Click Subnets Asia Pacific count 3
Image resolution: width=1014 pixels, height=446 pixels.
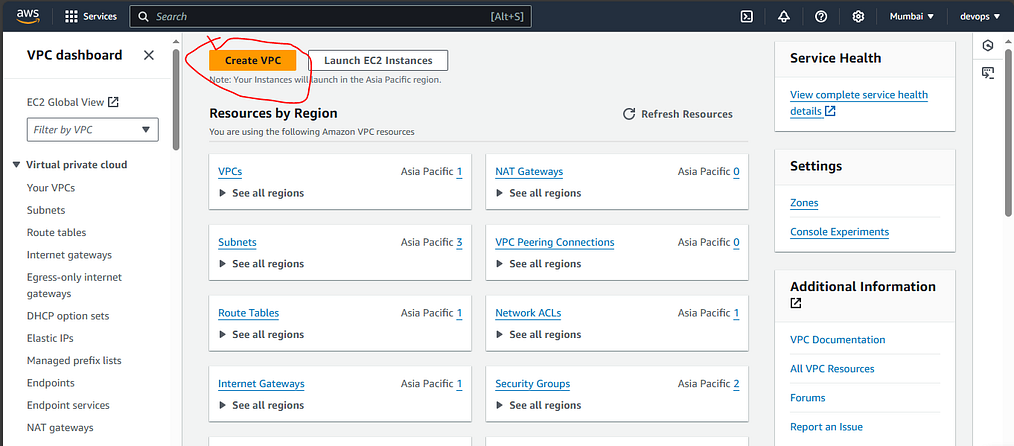[459, 242]
